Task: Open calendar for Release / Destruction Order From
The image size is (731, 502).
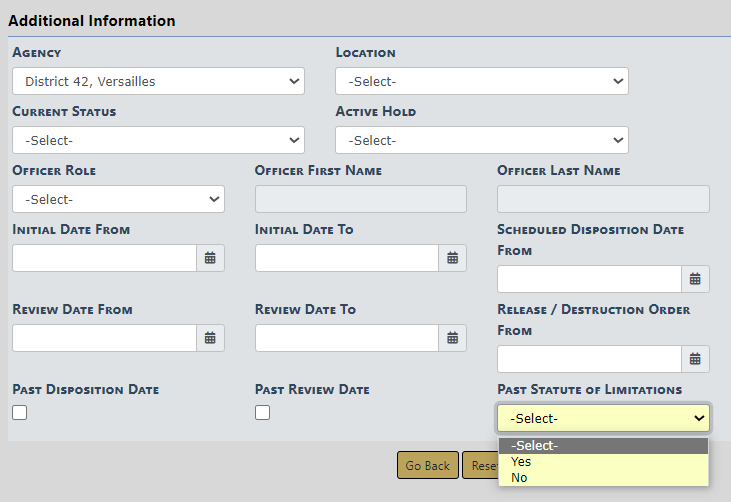Action: 695,359
